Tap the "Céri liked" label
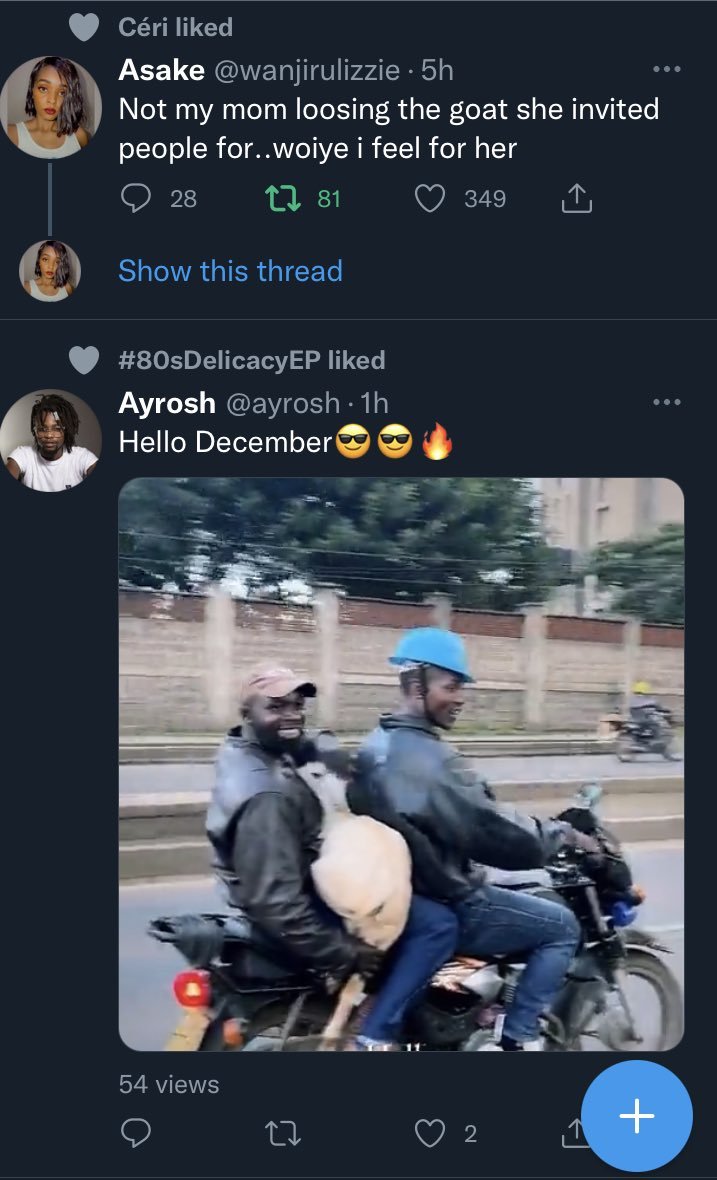Image resolution: width=717 pixels, height=1180 pixels. pyautogui.click(x=175, y=27)
